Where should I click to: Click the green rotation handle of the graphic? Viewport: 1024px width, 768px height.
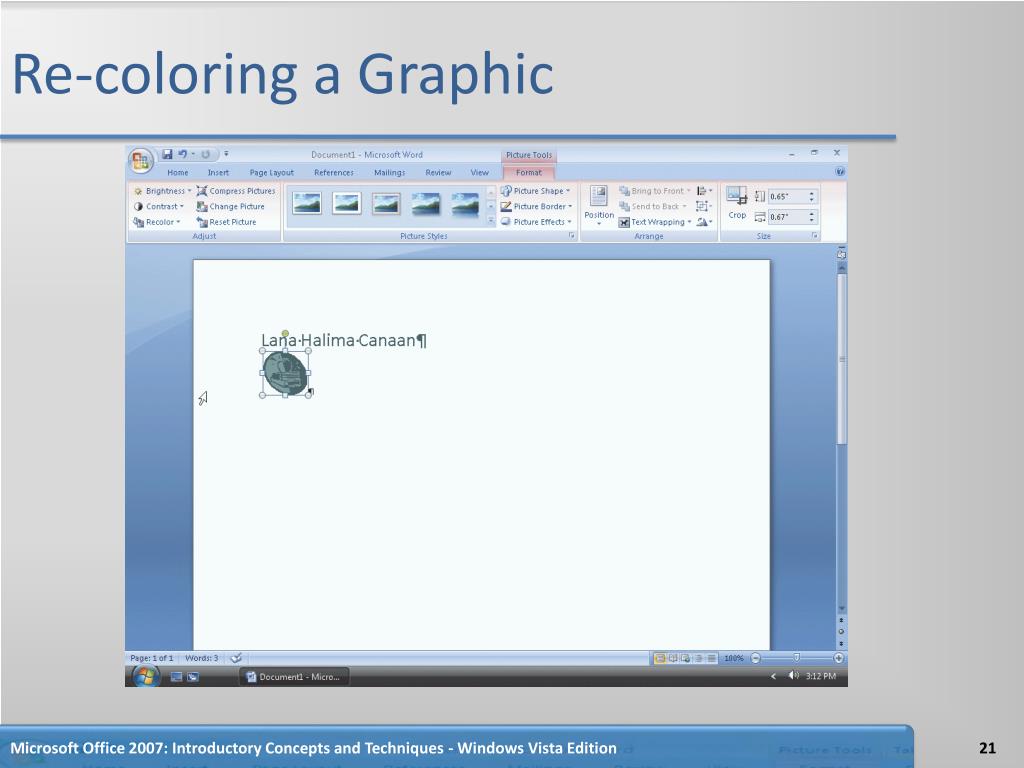click(285, 334)
